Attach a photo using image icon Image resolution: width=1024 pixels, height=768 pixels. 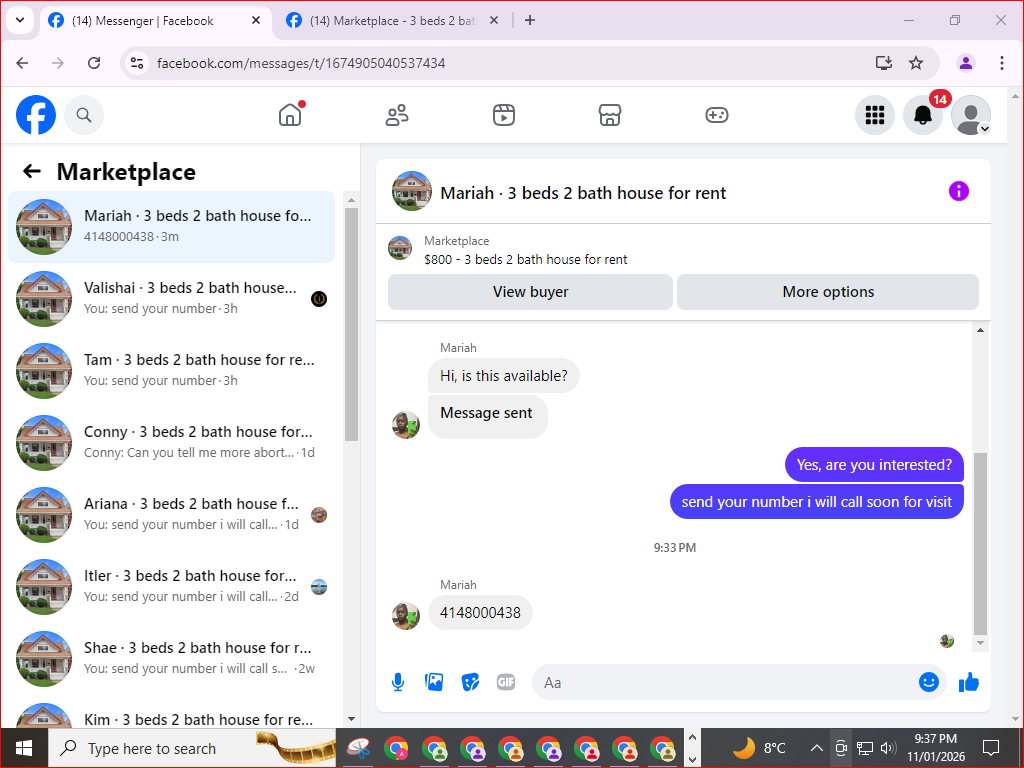(434, 682)
